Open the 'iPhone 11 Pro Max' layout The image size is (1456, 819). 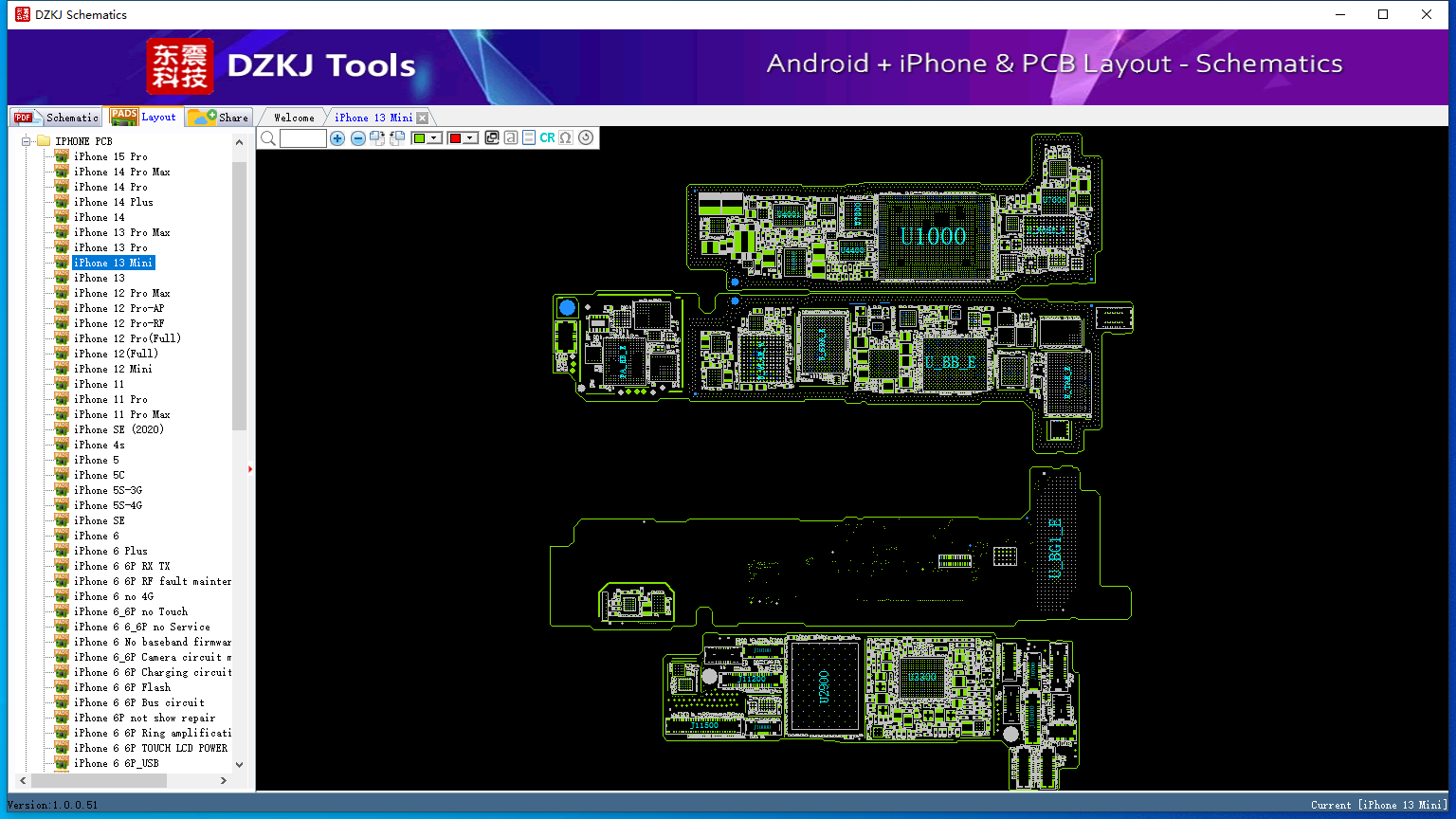(122, 414)
